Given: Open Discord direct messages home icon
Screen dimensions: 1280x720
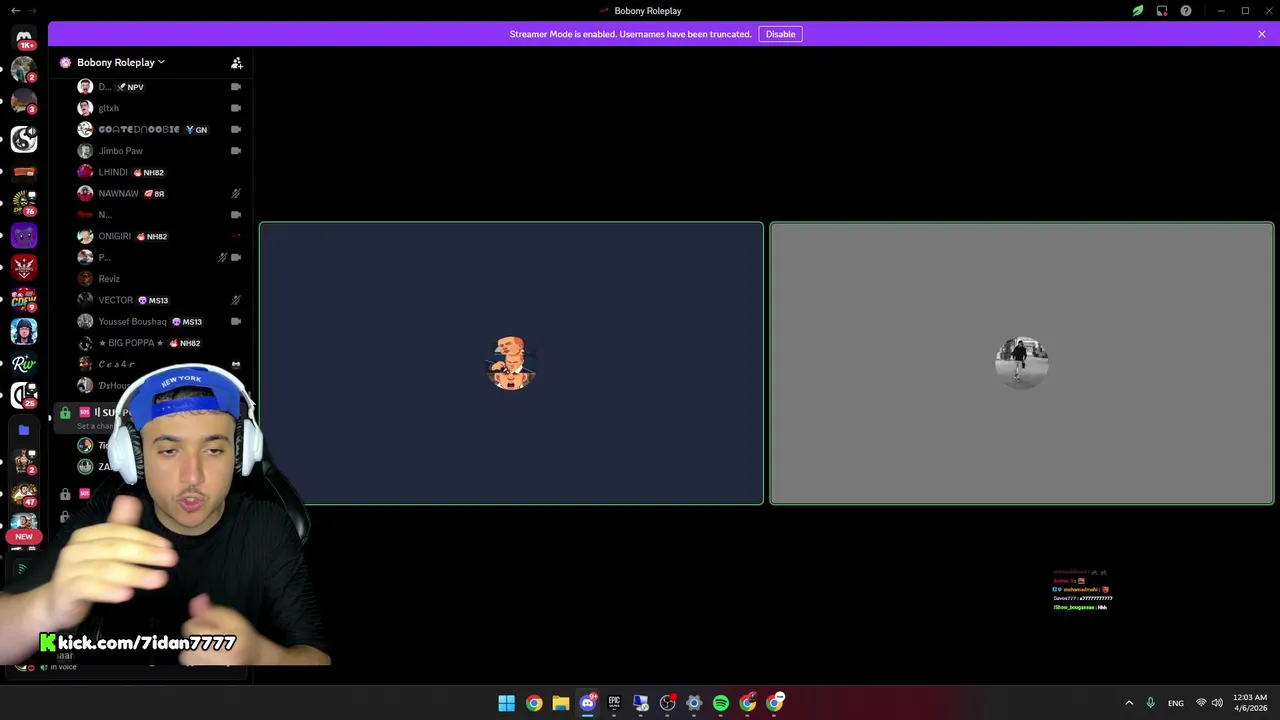Looking at the screenshot, I should (x=24, y=38).
